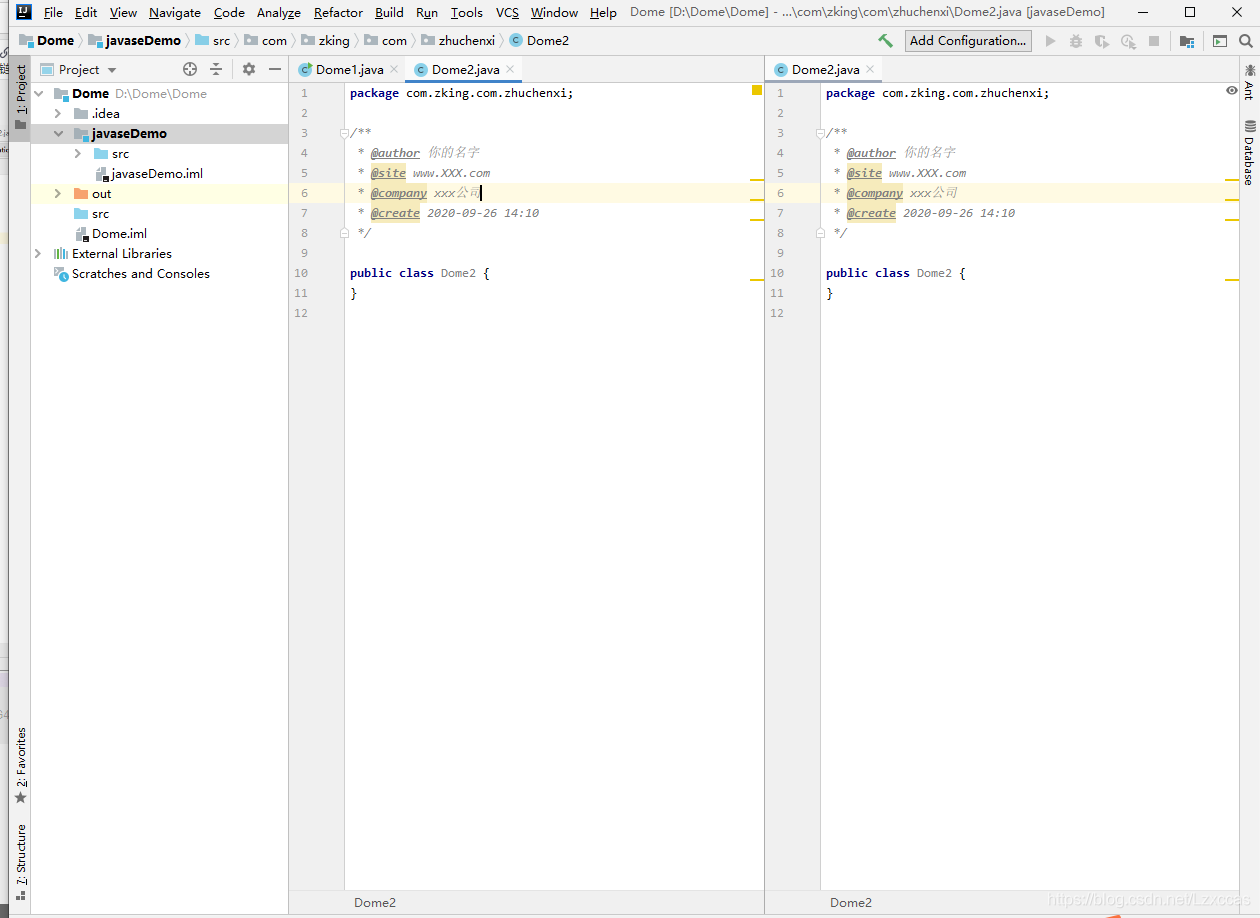Open Project Structure icon
Viewport: 1260px width, 918px height.
pyautogui.click(x=1187, y=41)
